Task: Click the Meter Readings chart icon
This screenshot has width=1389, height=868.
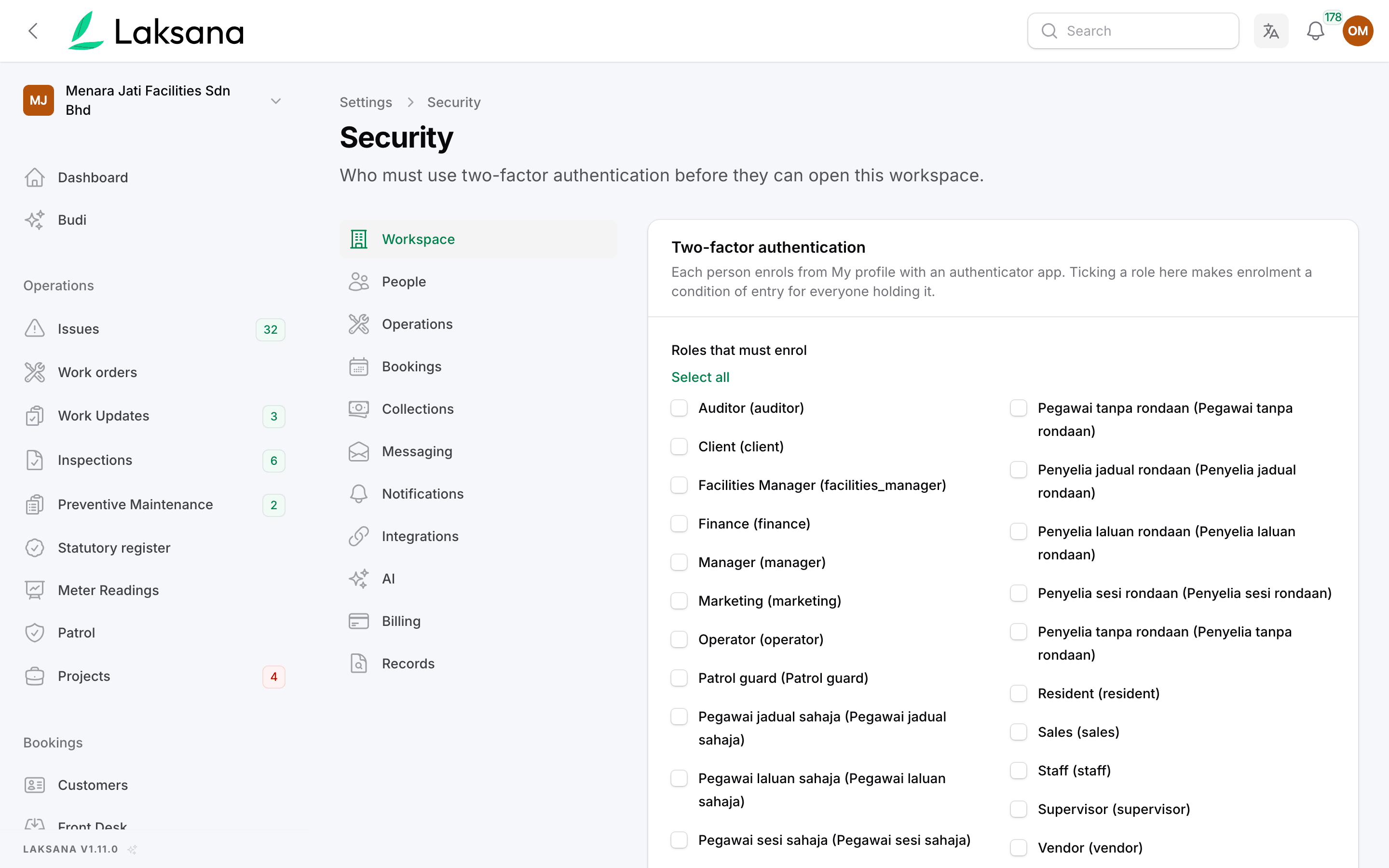Action: 34,590
